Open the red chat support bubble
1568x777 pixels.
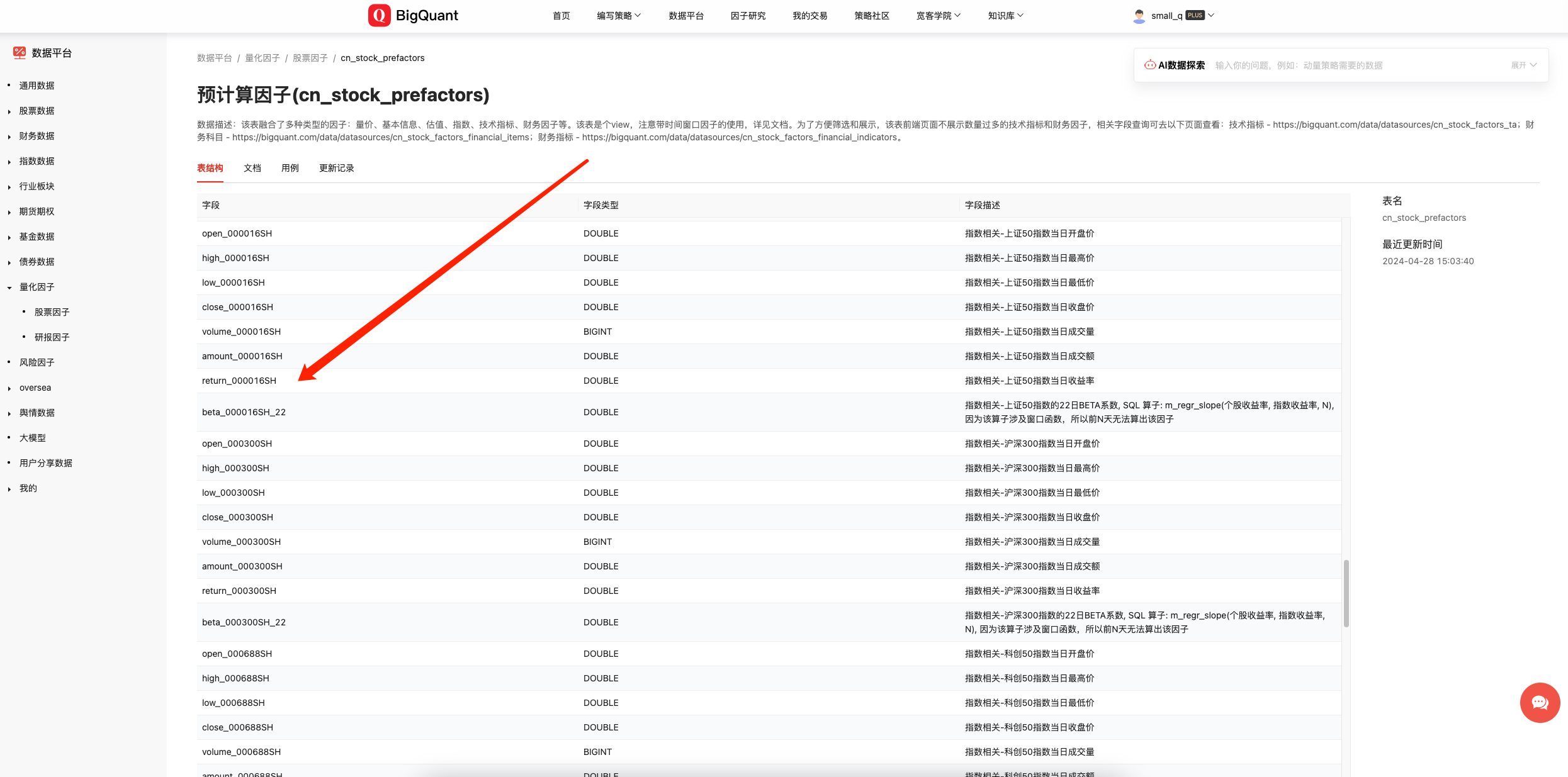(x=1539, y=703)
